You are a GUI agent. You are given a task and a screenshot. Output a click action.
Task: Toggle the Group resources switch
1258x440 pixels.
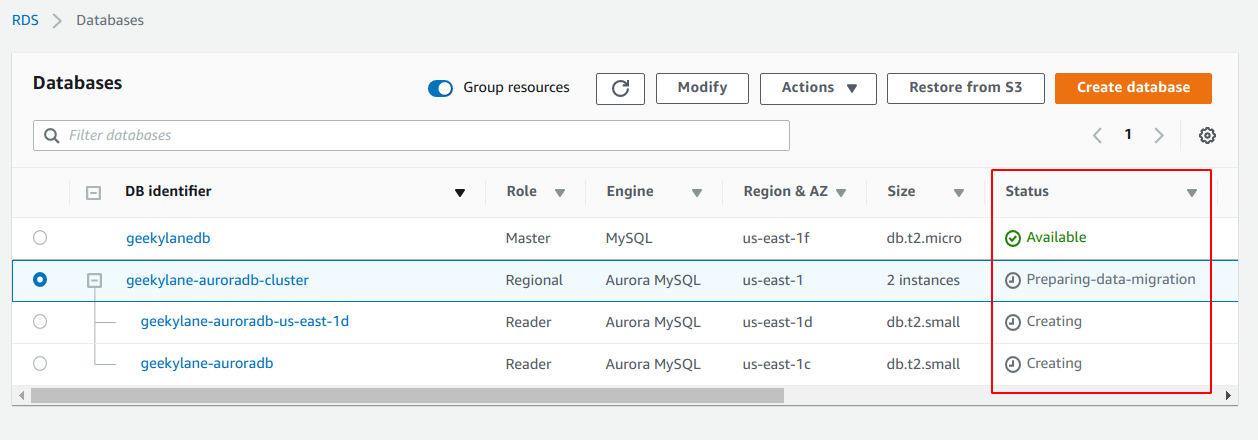click(440, 88)
